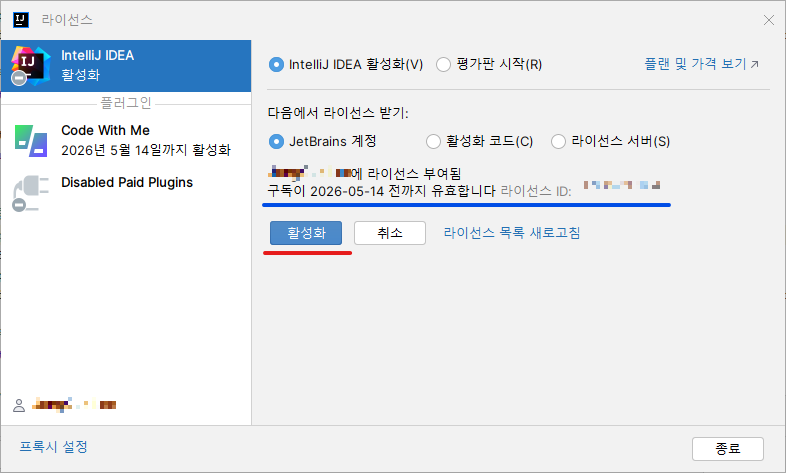Click the 플러그인 section header
This screenshot has height=473, width=786.
tap(126, 103)
